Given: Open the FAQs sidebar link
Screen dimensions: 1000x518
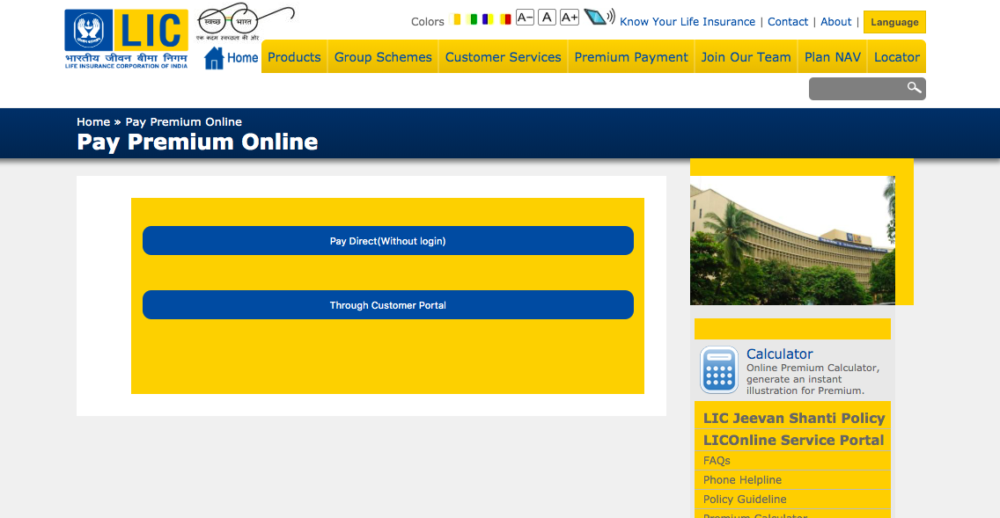Looking at the screenshot, I should click(717, 461).
